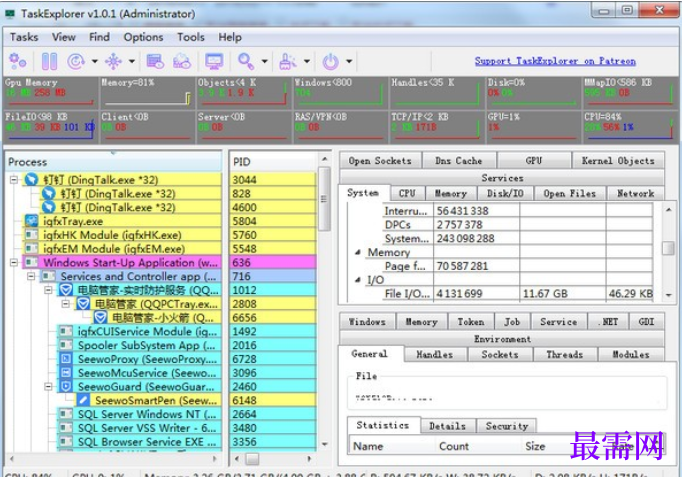Viewport: 682px width, 477px height.
Task: Click the CPU=84% usage graph panel
Action: 629,127
